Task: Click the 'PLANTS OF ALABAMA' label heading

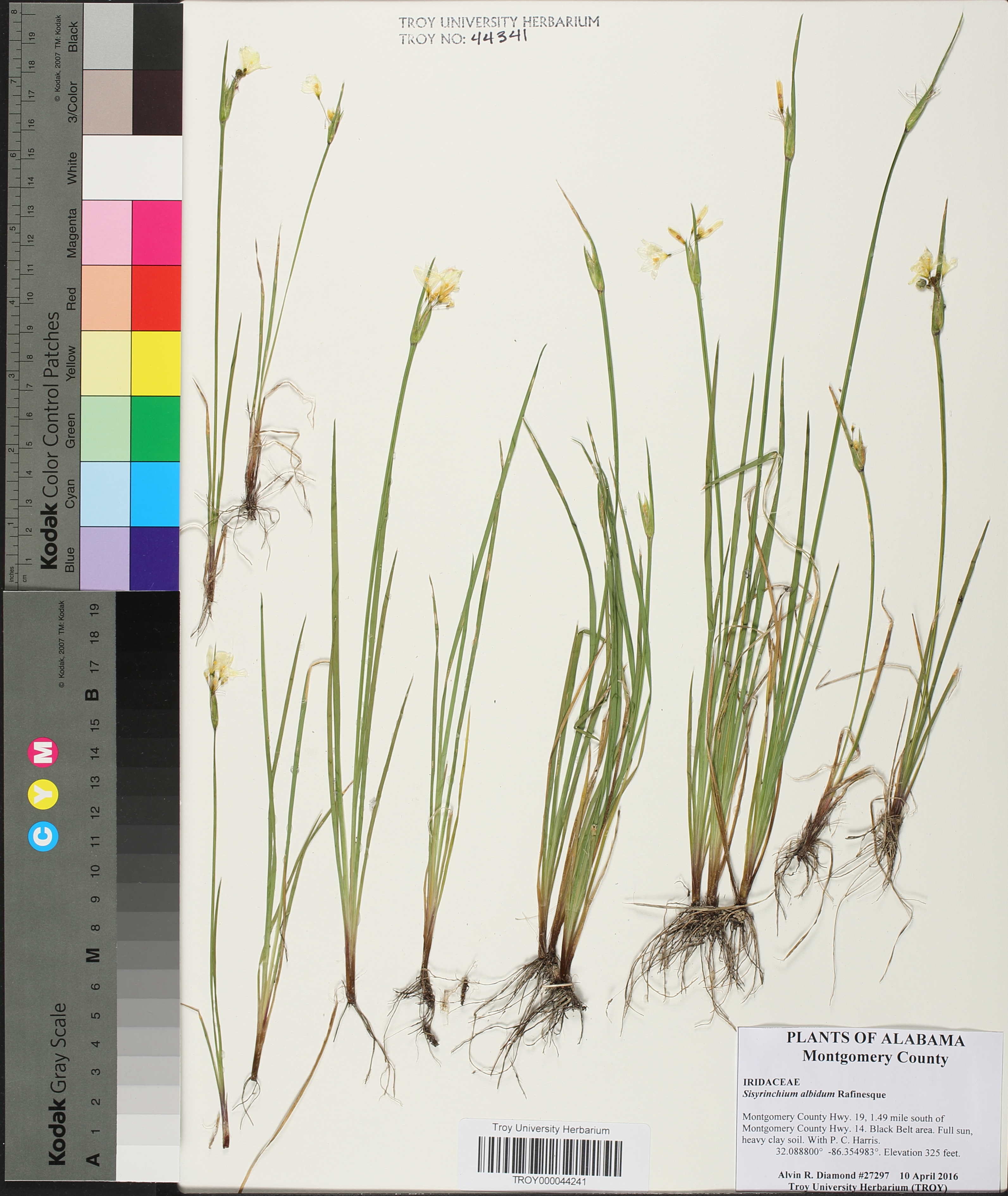Action: pyautogui.click(x=875, y=1039)
